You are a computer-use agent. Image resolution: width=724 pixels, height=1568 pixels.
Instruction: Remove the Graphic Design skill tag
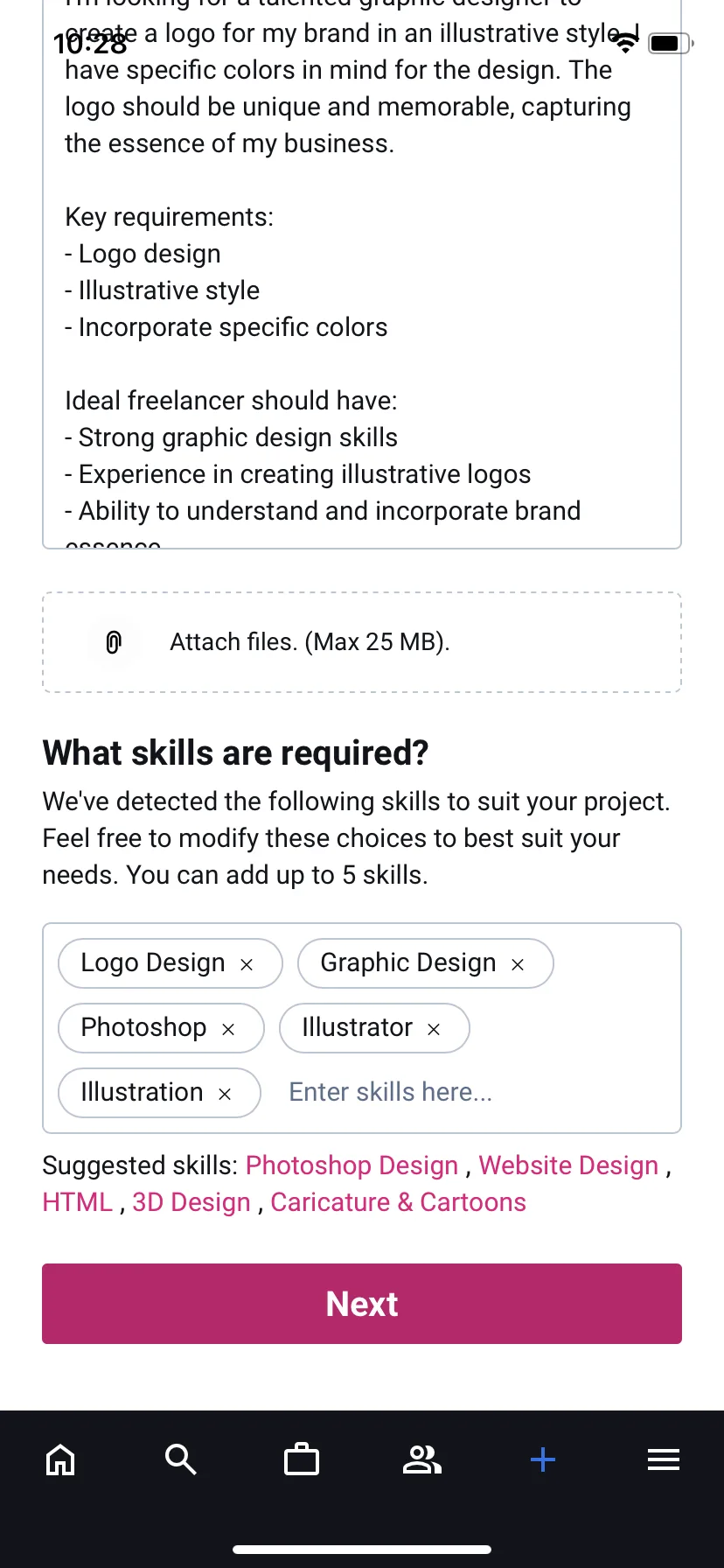[518, 964]
